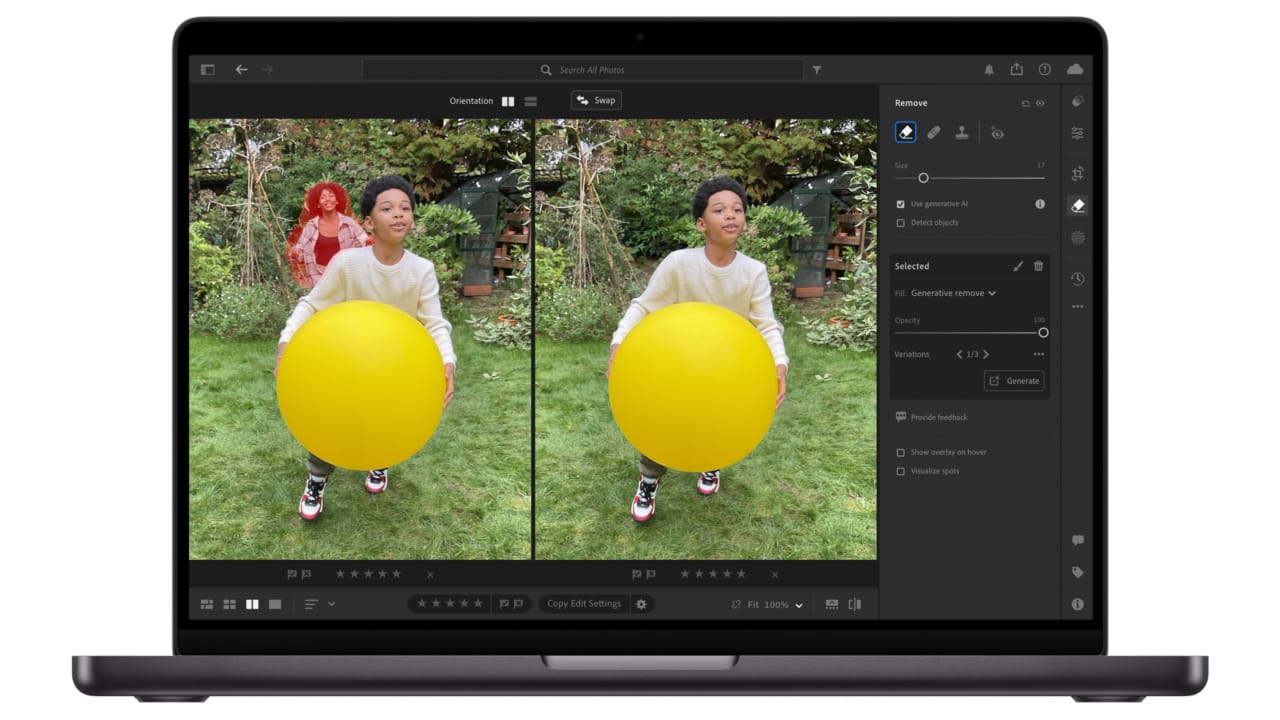Image resolution: width=1280 pixels, height=720 pixels.
Task: Enable Detect objects checkbox
Action: tap(900, 223)
